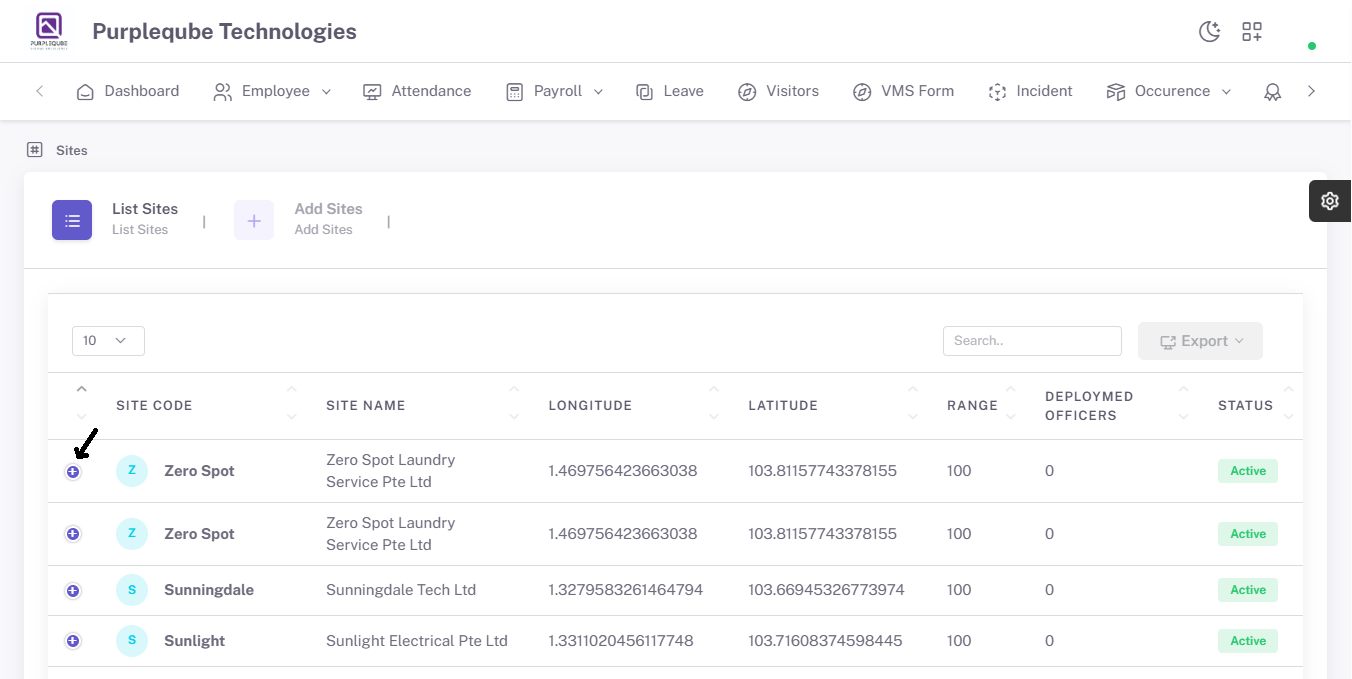Click Sunlight site code text

click(x=194, y=641)
